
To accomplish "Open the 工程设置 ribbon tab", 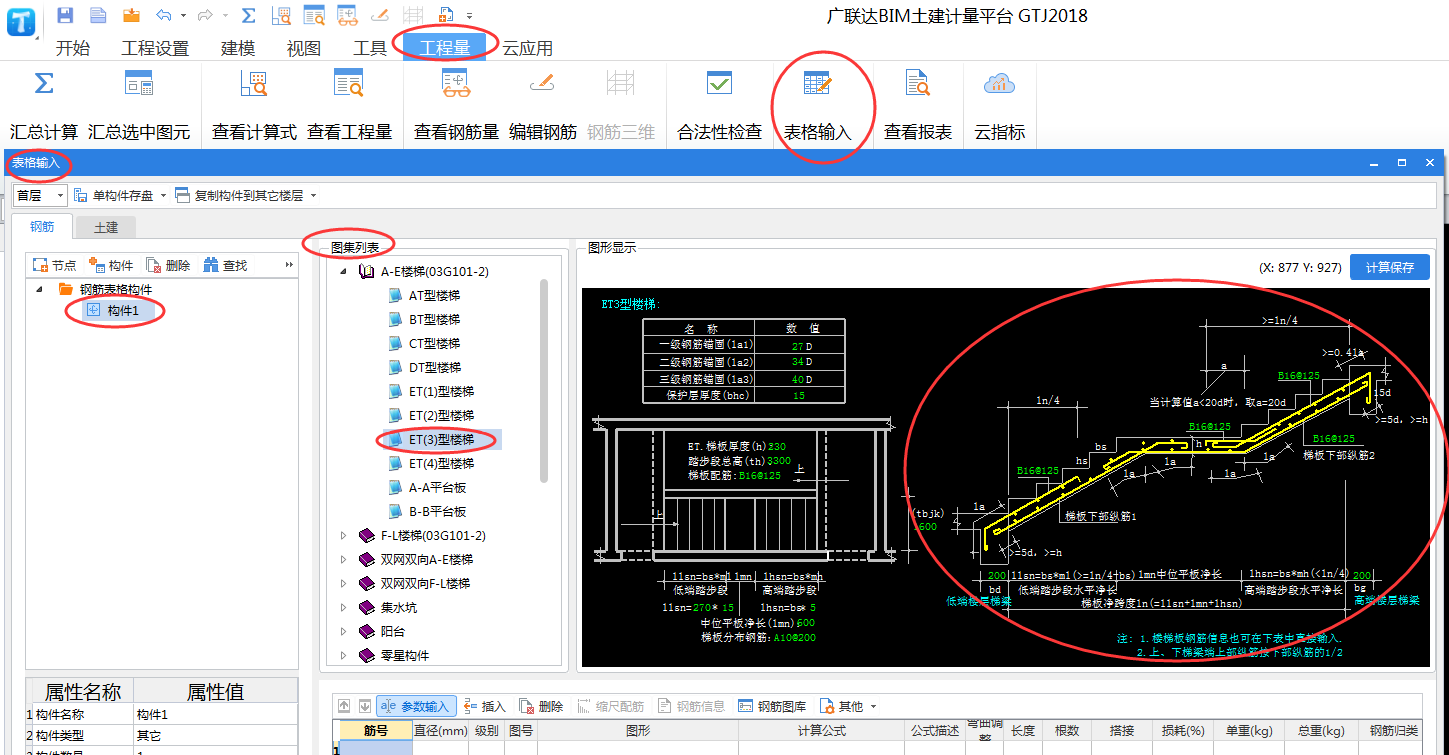I will coord(155,48).
